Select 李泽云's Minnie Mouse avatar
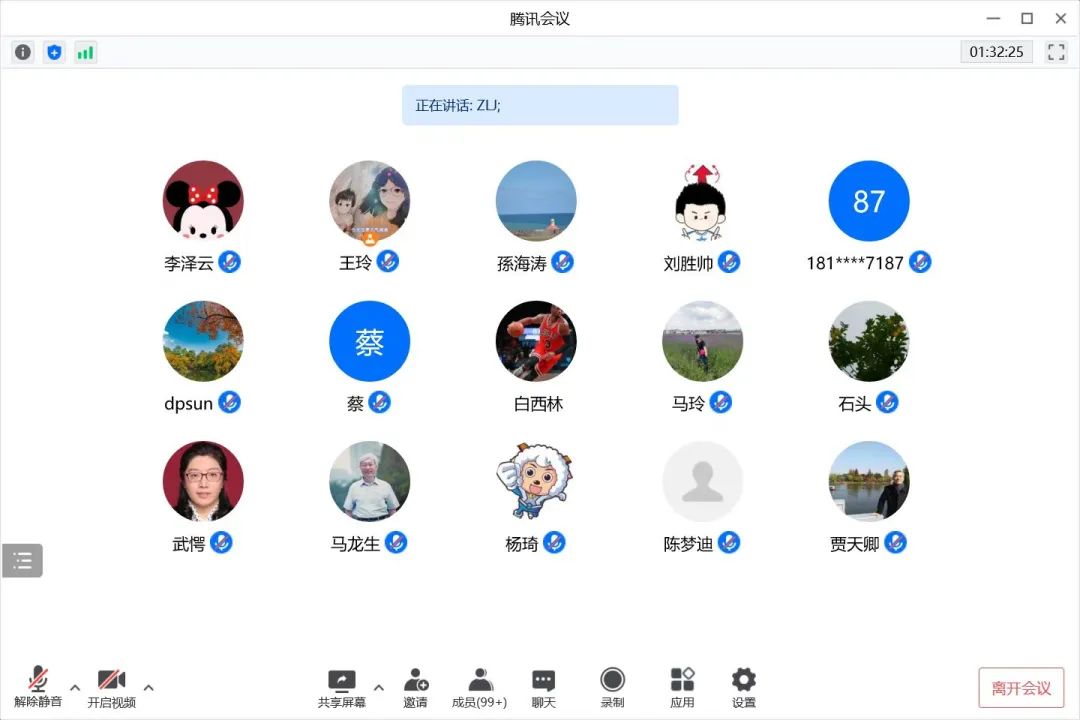Image resolution: width=1080 pixels, height=720 pixels. pyautogui.click(x=203, y=200)
